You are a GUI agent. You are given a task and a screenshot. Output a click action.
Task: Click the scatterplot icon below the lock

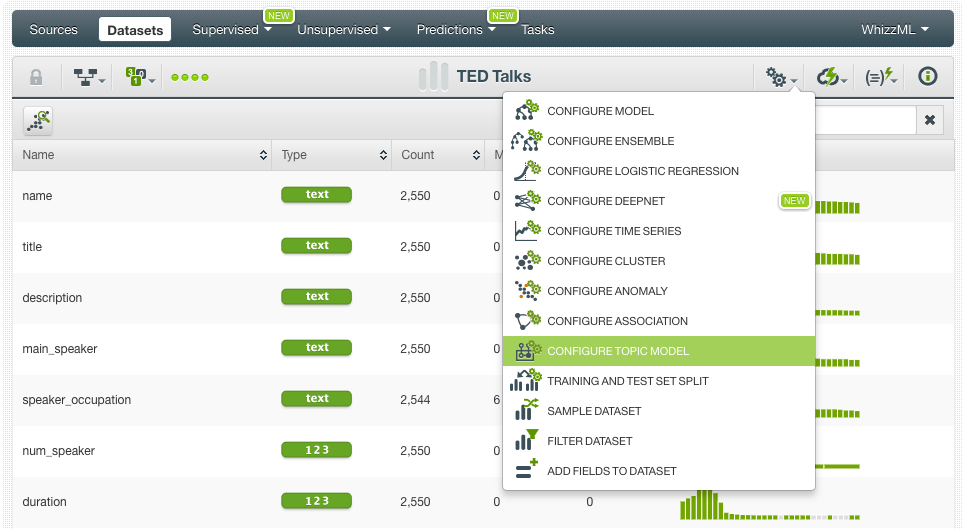[x=38, y=121]
